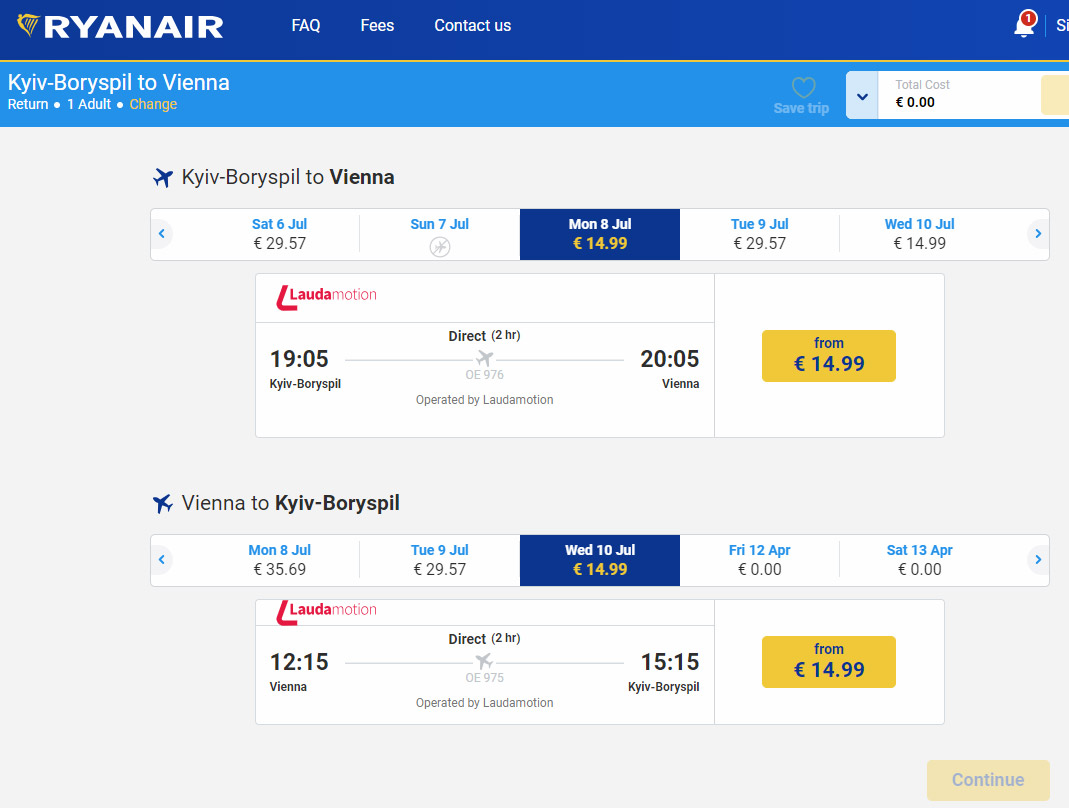This screenshot has height=808, width=1069.
Task: Show later outbound dates with right chevron
Action: [x=1038, y=234]
